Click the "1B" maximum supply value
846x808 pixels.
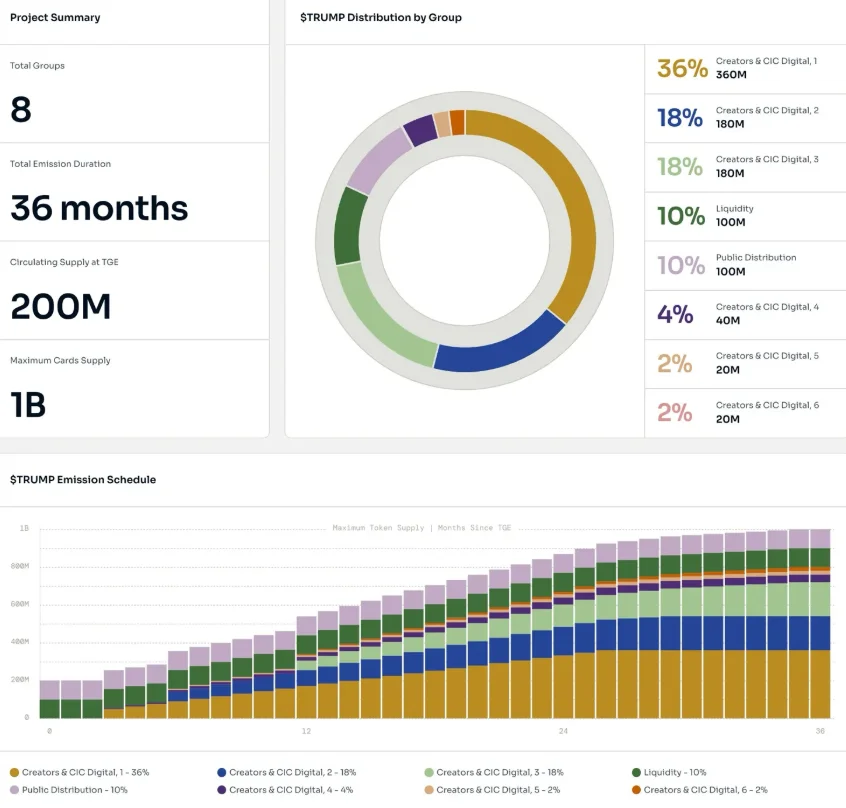28,405
